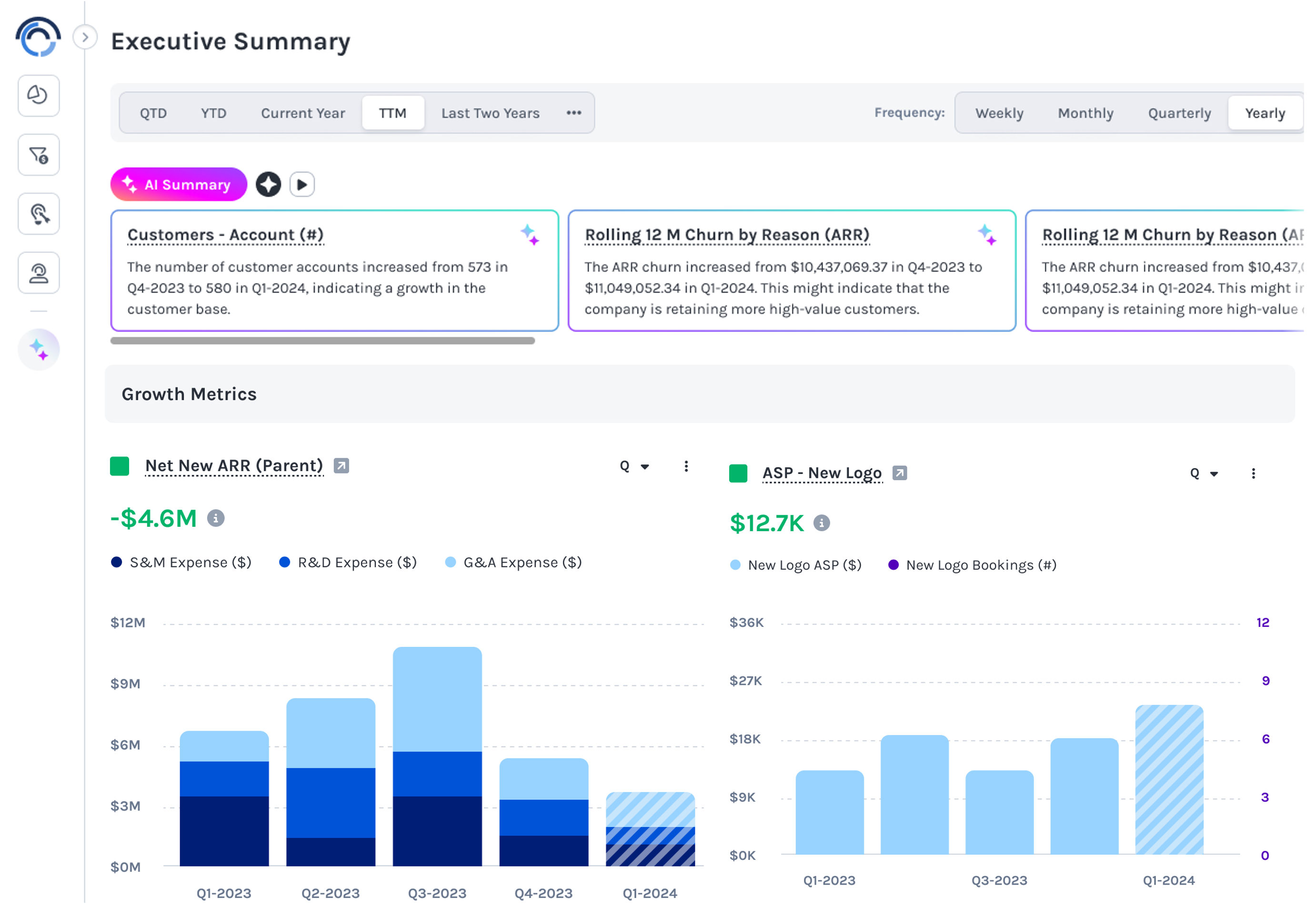
Task: Expand the sidebar with chevron arrow
Action: 85,38
